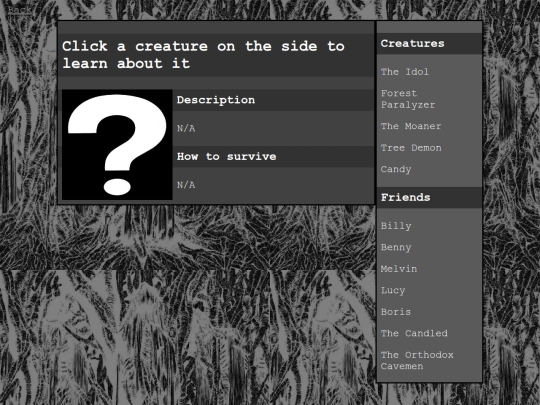Show info about Melvin

pyautogui.click(x=399, y=269)
